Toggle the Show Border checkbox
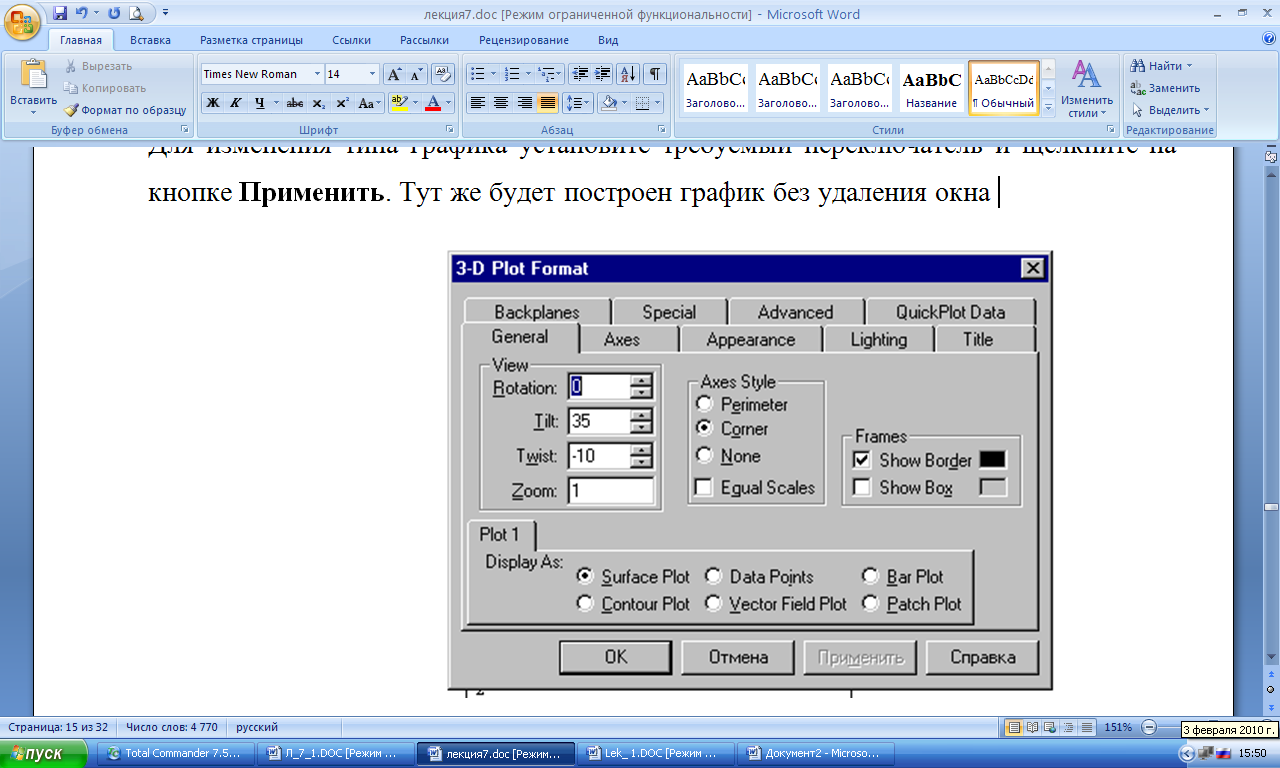This screenshot has height=768, width=1280. [862, 460]
